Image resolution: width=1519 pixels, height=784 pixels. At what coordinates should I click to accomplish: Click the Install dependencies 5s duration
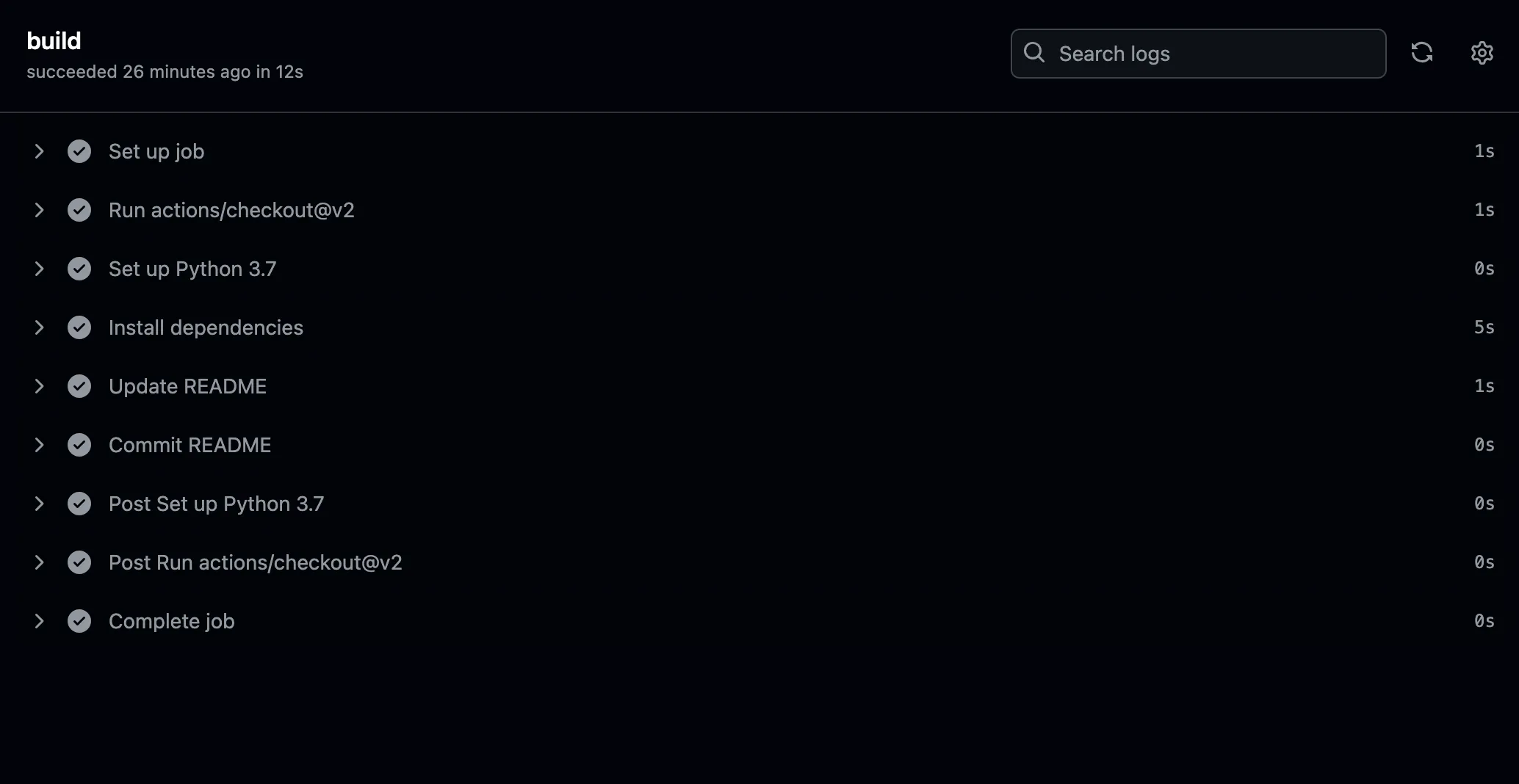[1484, 327]
